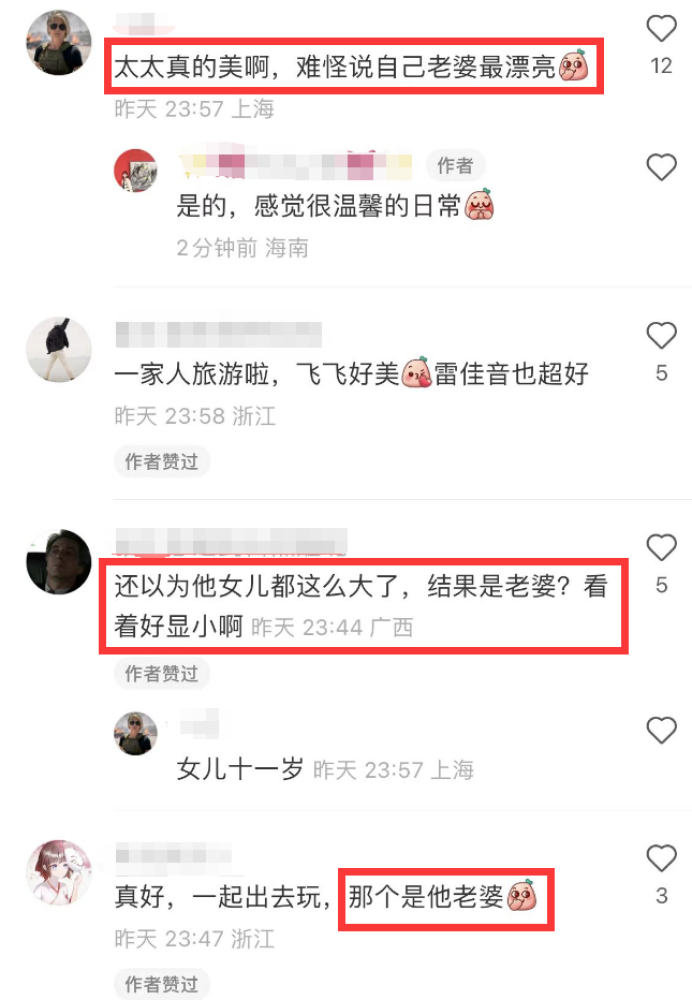Click blurred username of the author reply
692x1000 pixels.
pyautogui.click(x=295, y=166)
